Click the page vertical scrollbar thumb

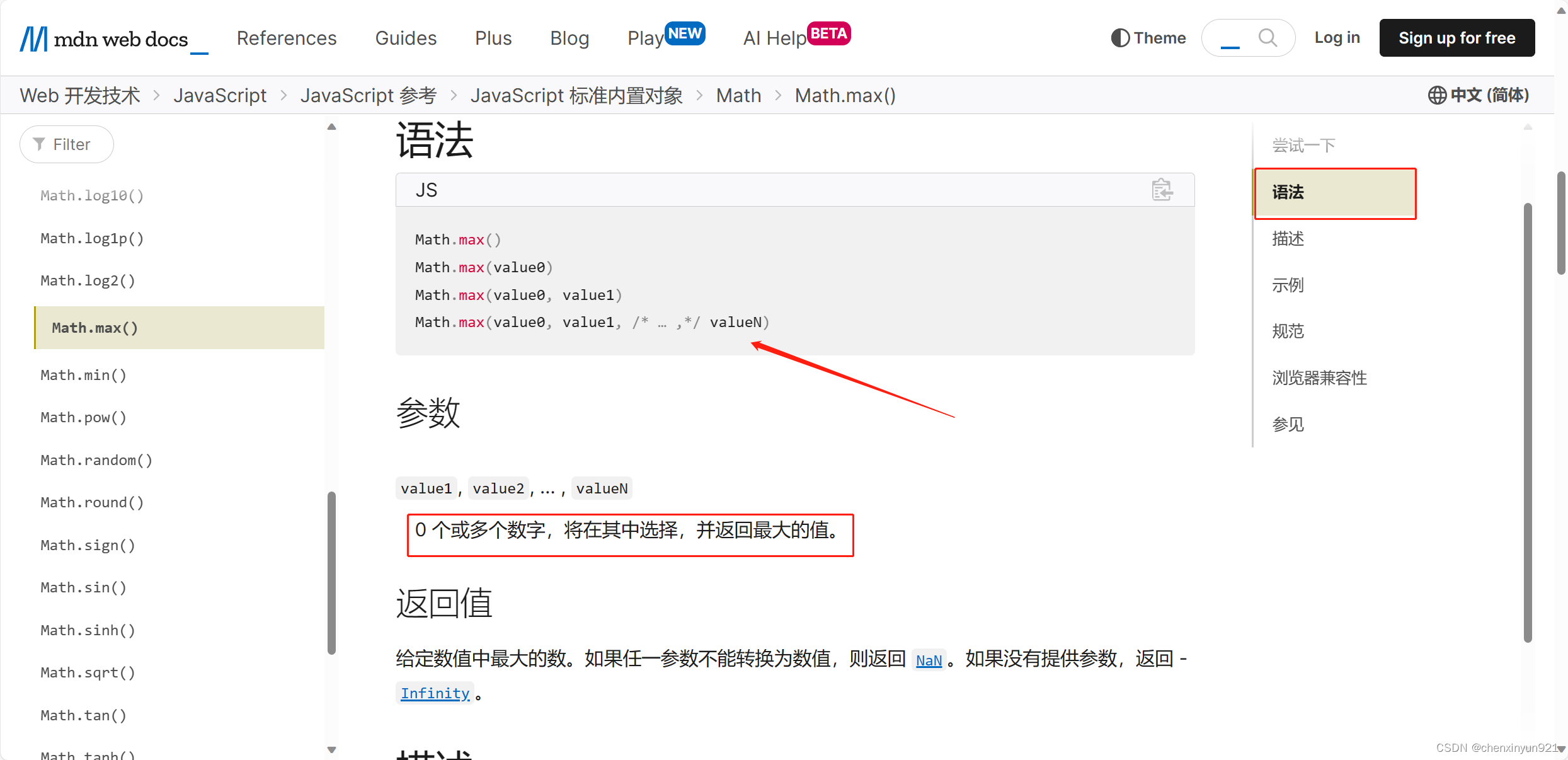1561,222
